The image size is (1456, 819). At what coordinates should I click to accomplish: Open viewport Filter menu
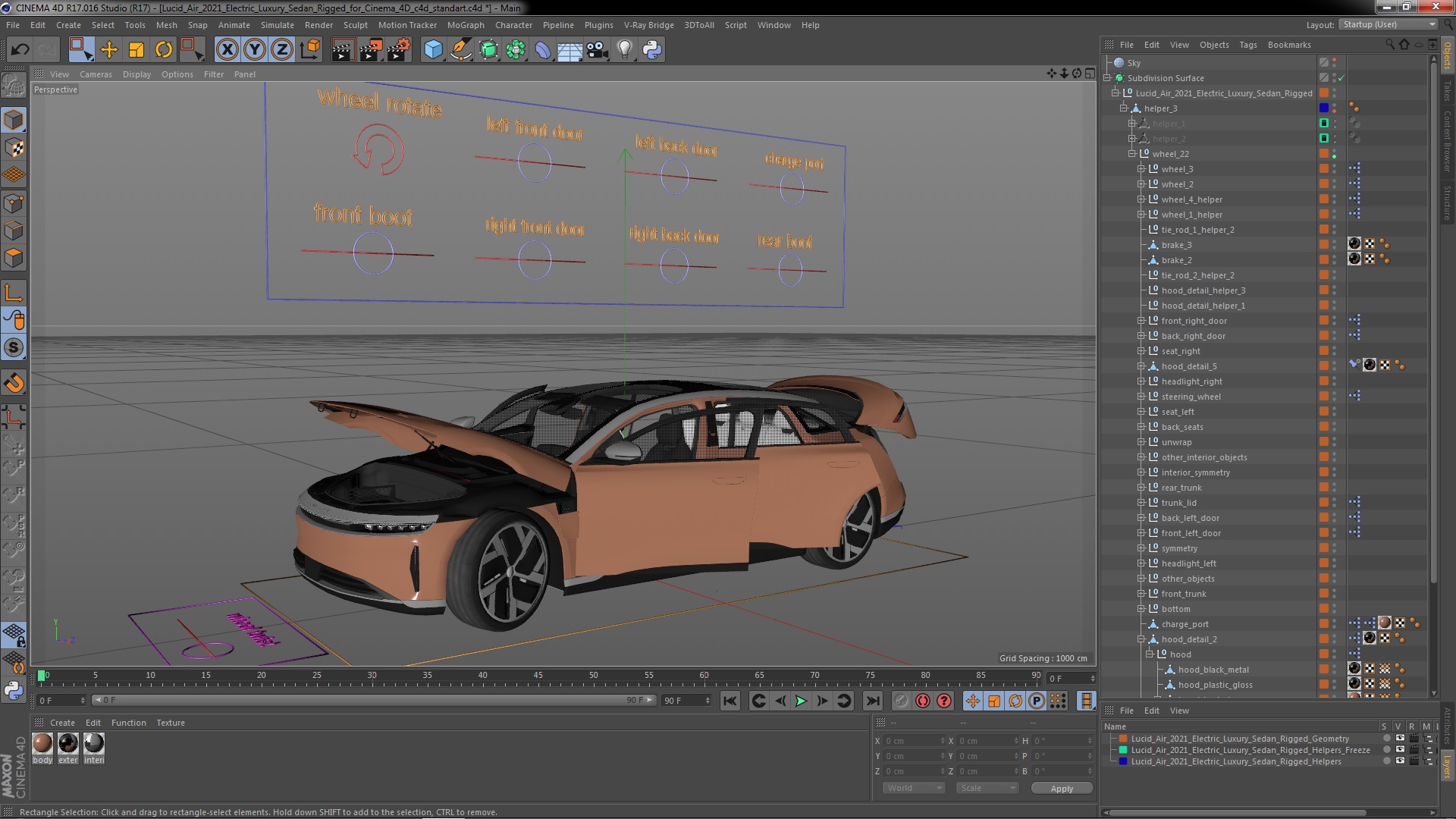[213, 74]
